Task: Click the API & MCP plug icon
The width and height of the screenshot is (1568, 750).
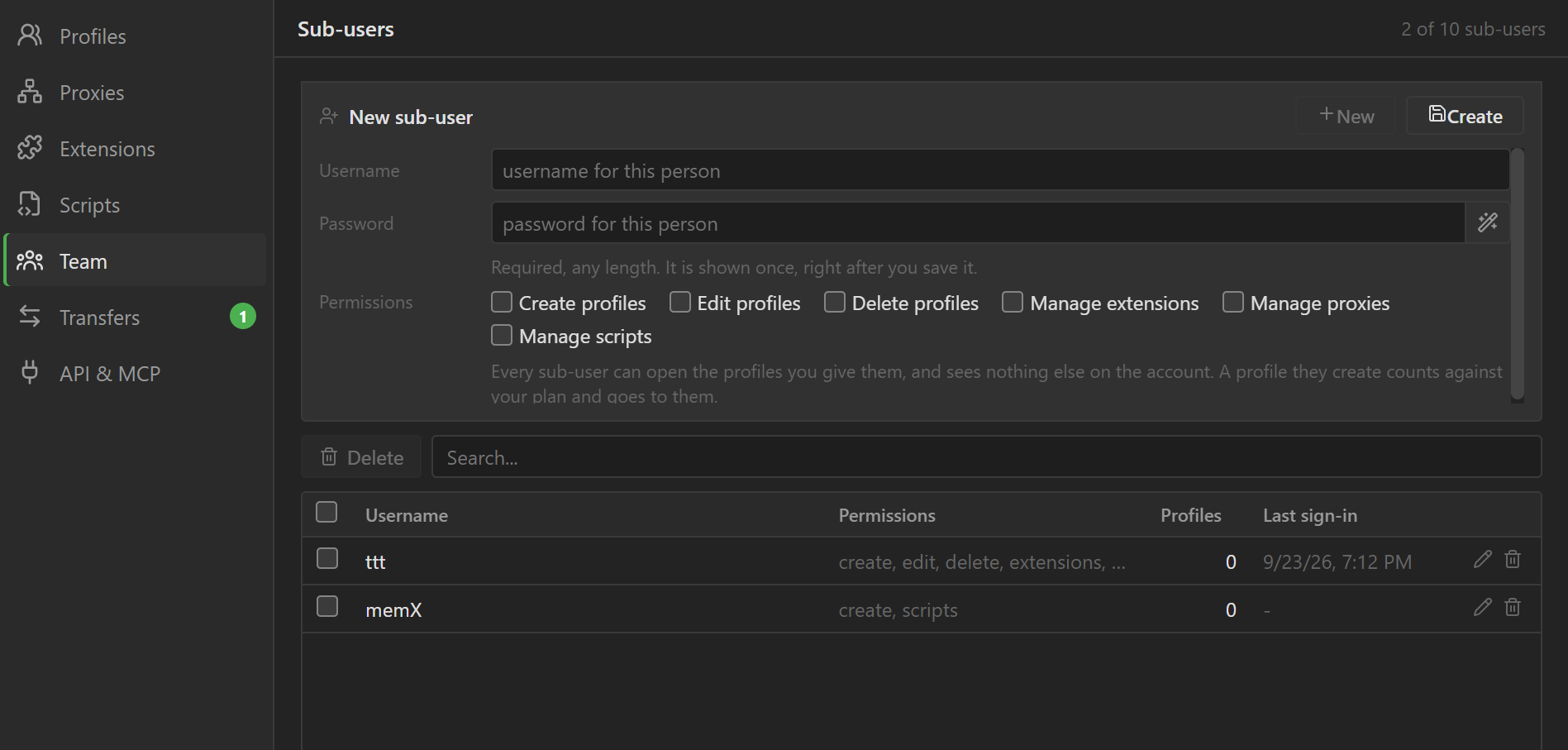Action: [x=30, y=373]
